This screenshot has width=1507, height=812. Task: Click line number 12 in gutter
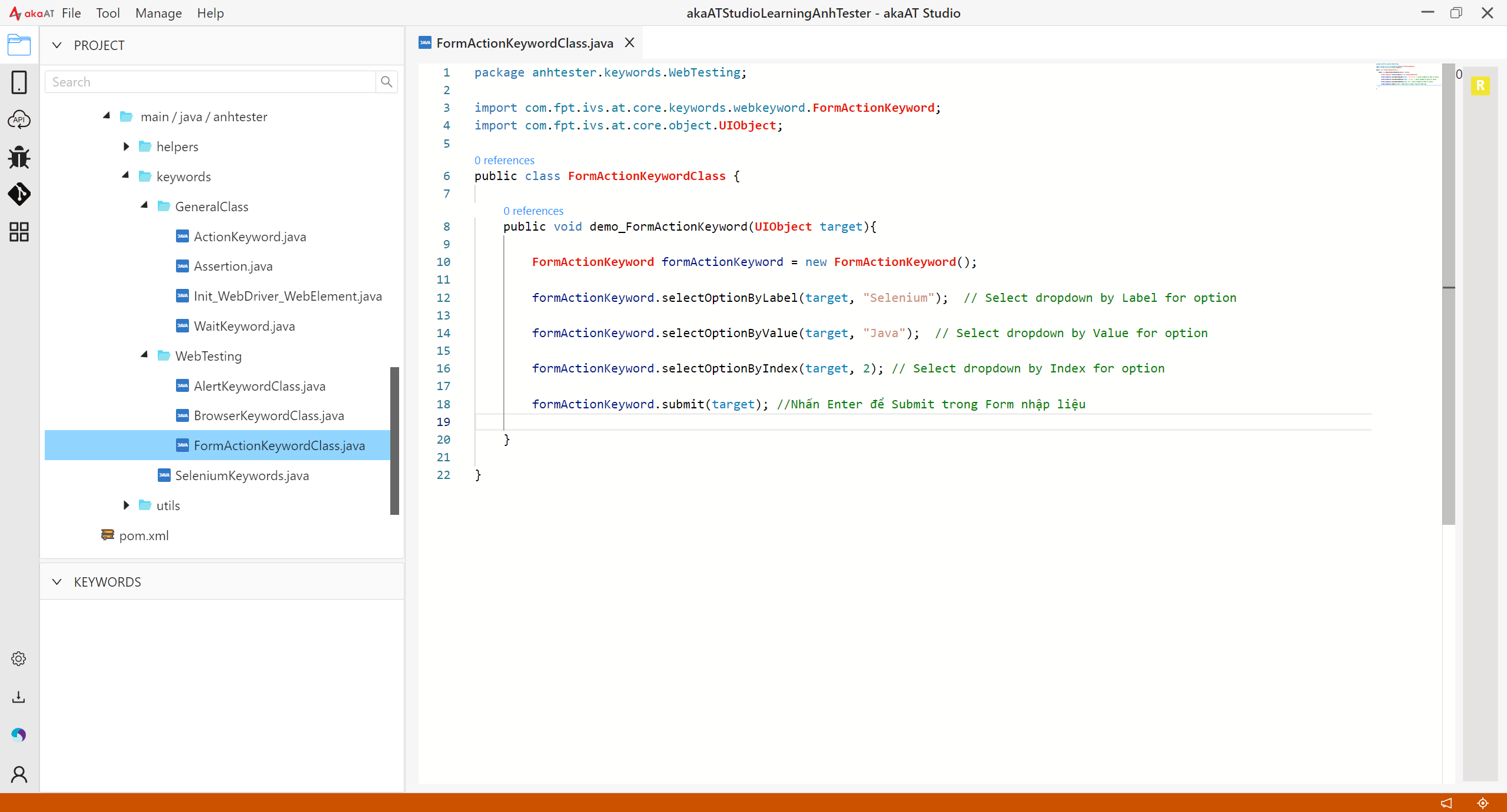click(x=443, y=298)
